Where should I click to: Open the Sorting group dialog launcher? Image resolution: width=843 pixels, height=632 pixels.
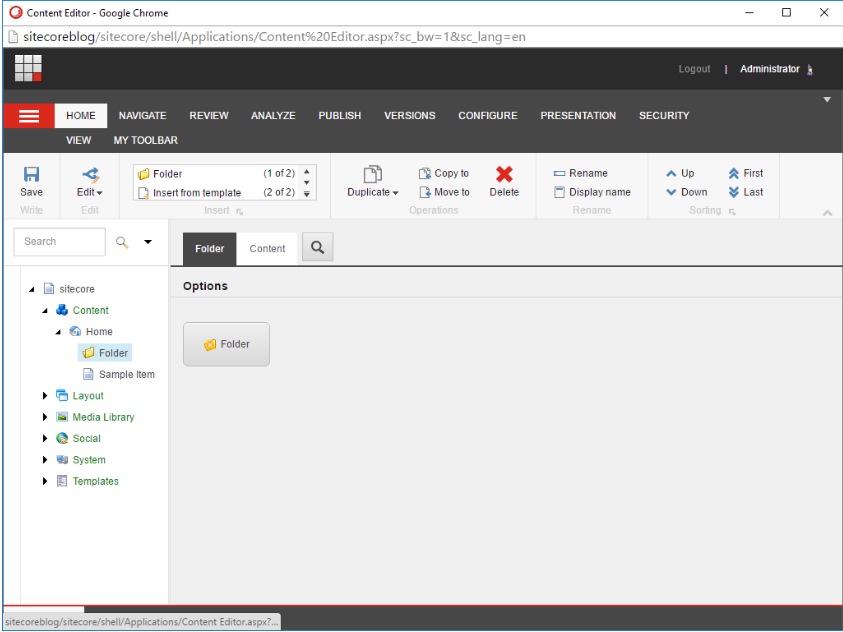tap(732, 212)
